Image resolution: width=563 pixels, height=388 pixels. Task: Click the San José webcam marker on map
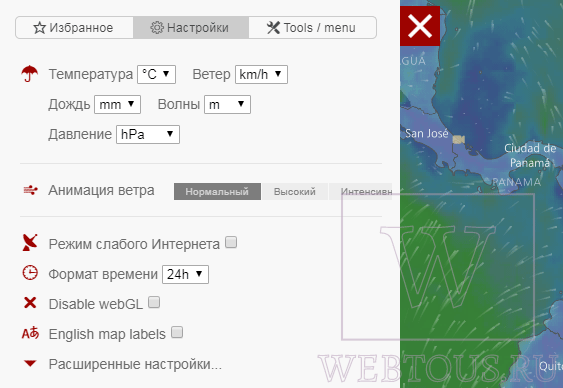459,139
